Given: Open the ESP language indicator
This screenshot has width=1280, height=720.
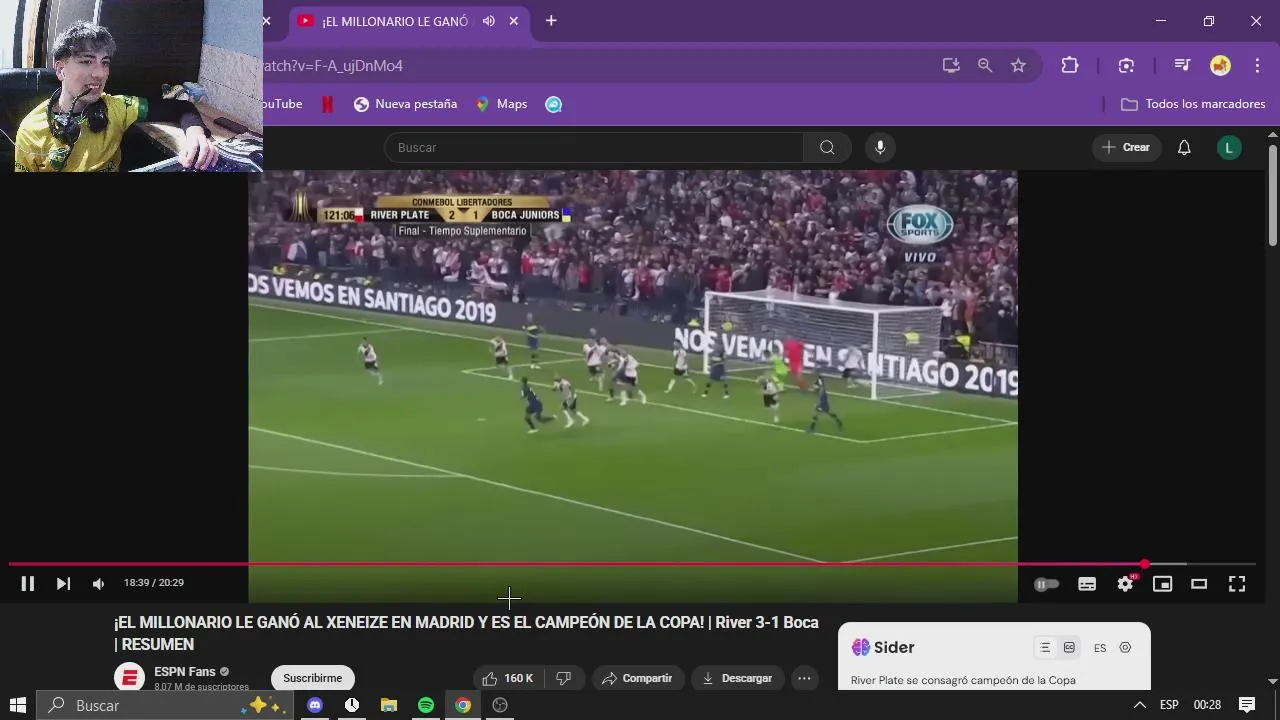Looking at the screenshot, I should pos(1169,705).
